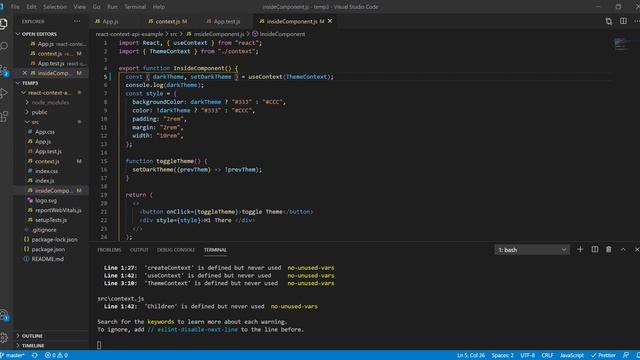Open the View menu
The image size is (640, 360).
pos(80,7)
